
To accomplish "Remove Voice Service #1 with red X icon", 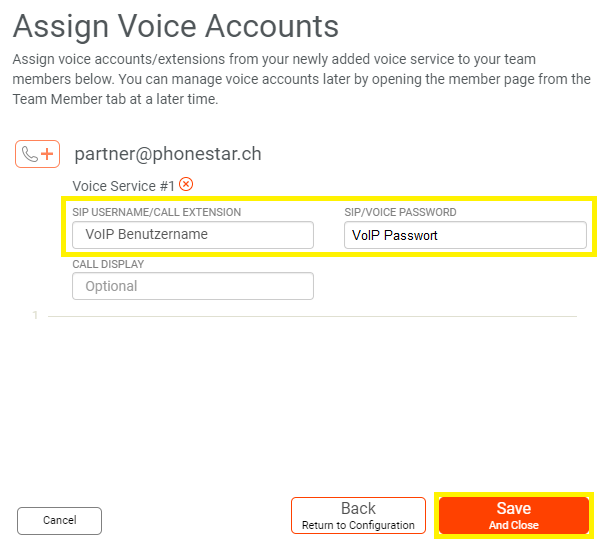I will 186,185.
